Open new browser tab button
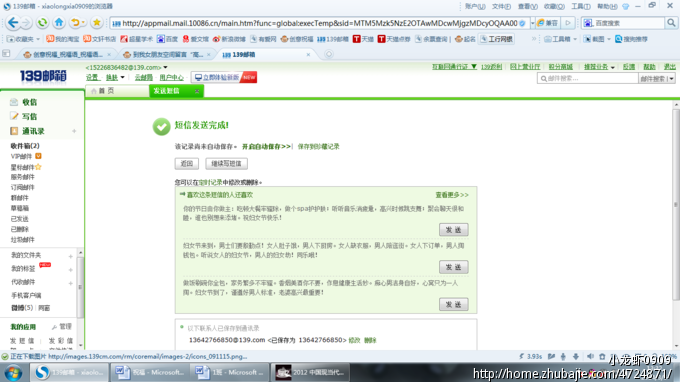Viewport: 680px width, 382px height. (329, 54)
